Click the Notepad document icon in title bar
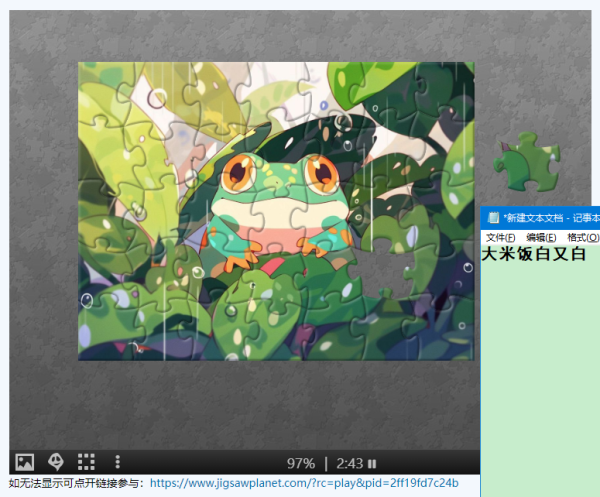This screenshot has height=497, width=600. coord(494,218)
